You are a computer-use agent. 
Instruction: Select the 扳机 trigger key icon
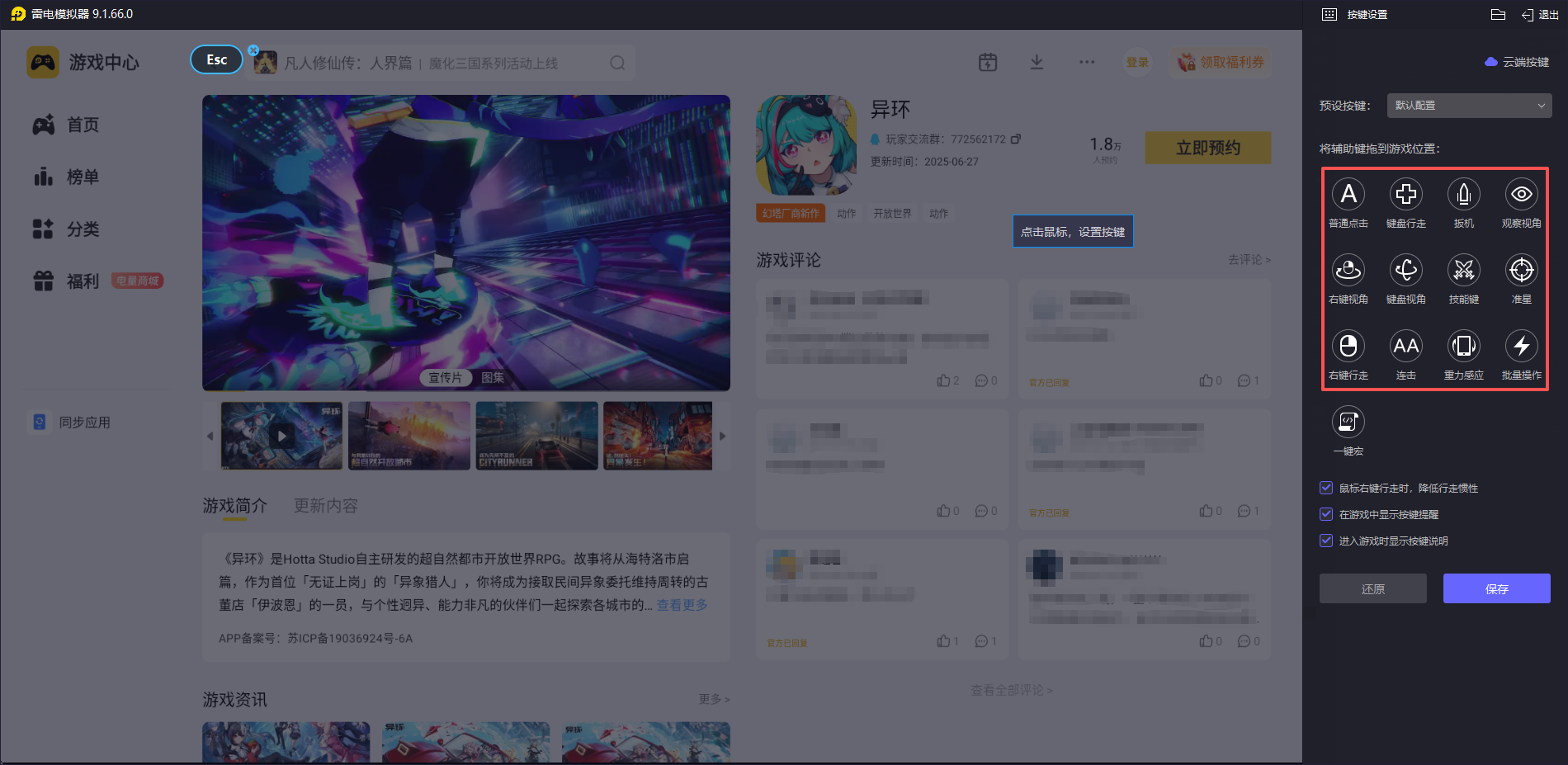click(x=1464, y=195)
